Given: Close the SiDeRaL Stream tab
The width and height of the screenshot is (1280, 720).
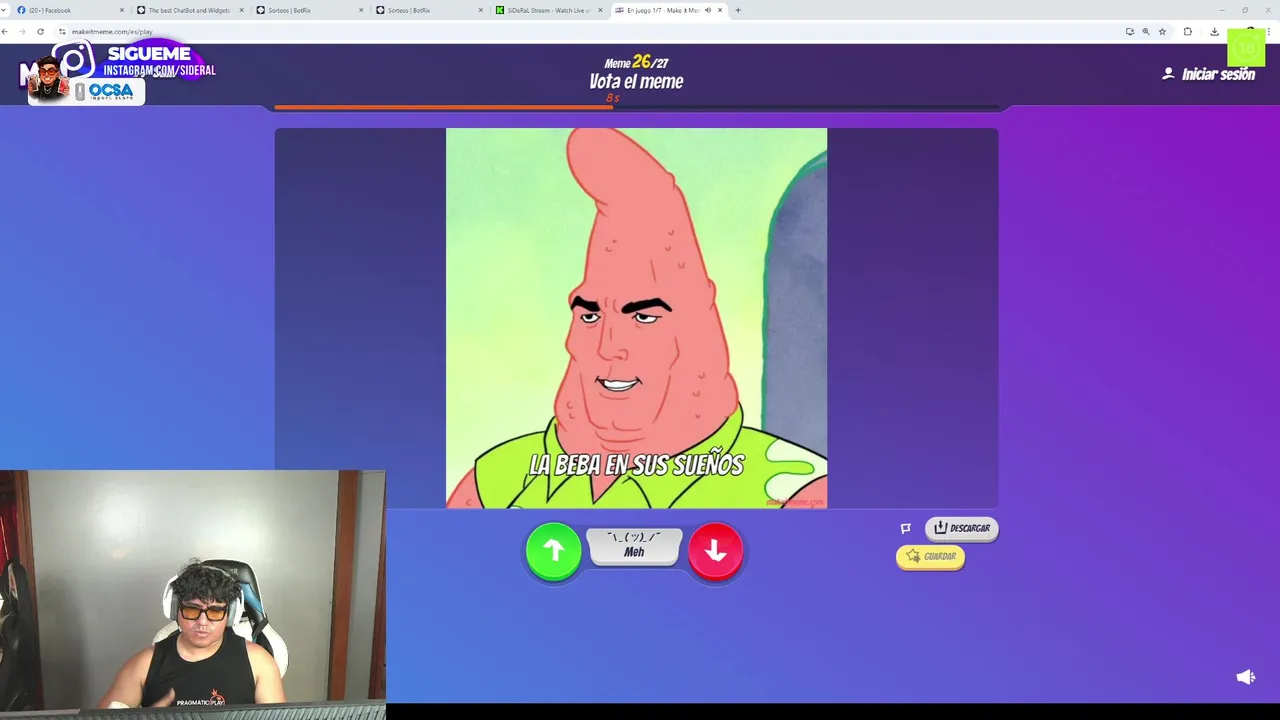Looking at the screenshot, I should click(x=600, y=10).
